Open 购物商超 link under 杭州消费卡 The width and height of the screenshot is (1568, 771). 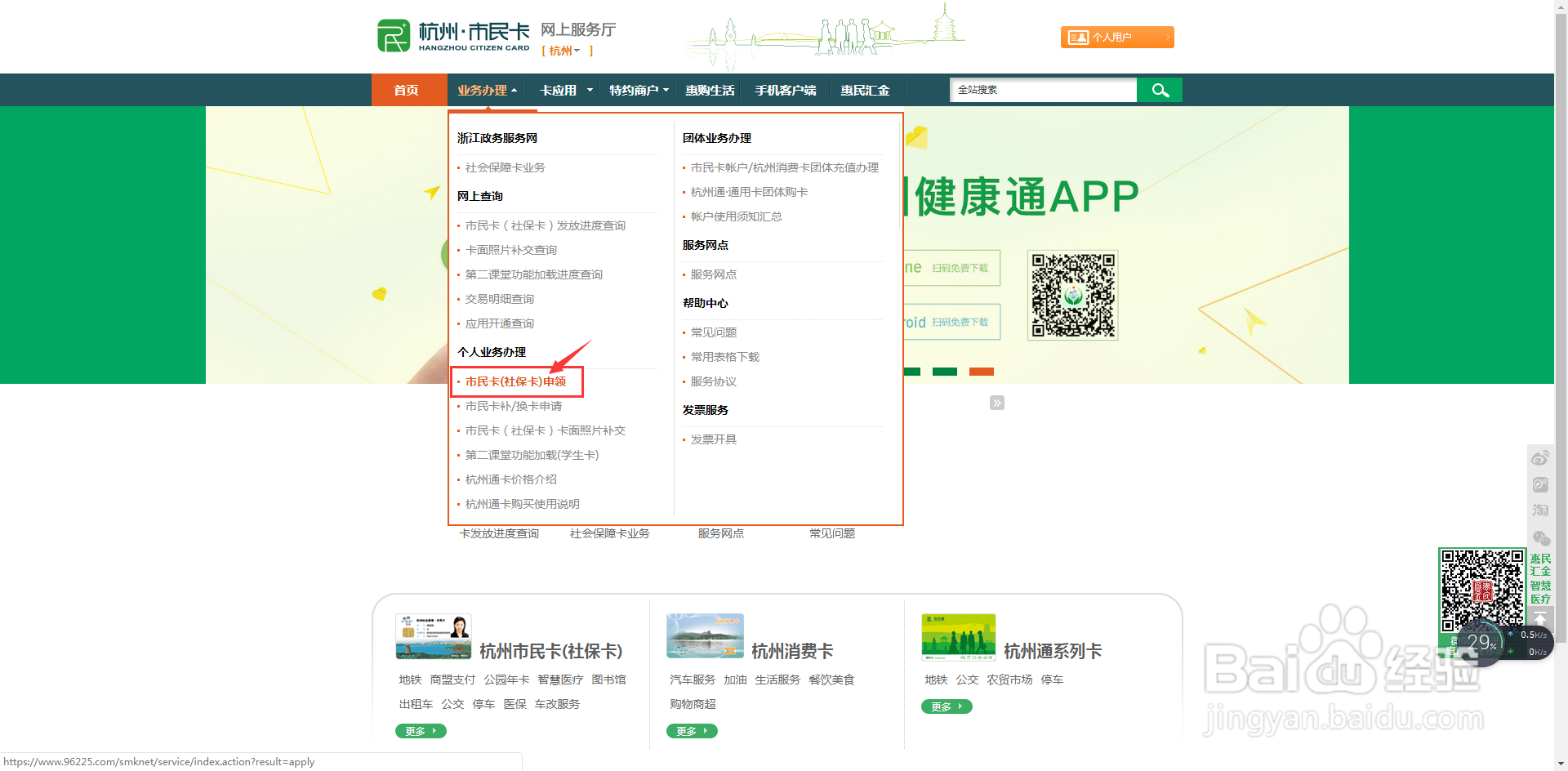pyautogui.click(x=693, y=704)
